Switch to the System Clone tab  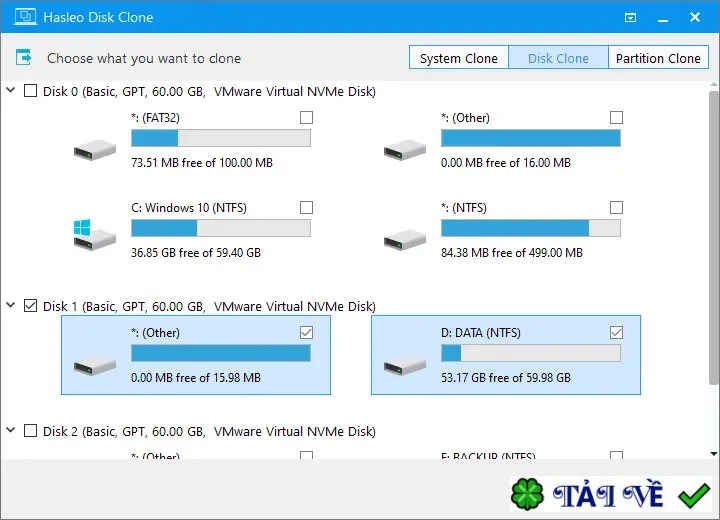459,57
